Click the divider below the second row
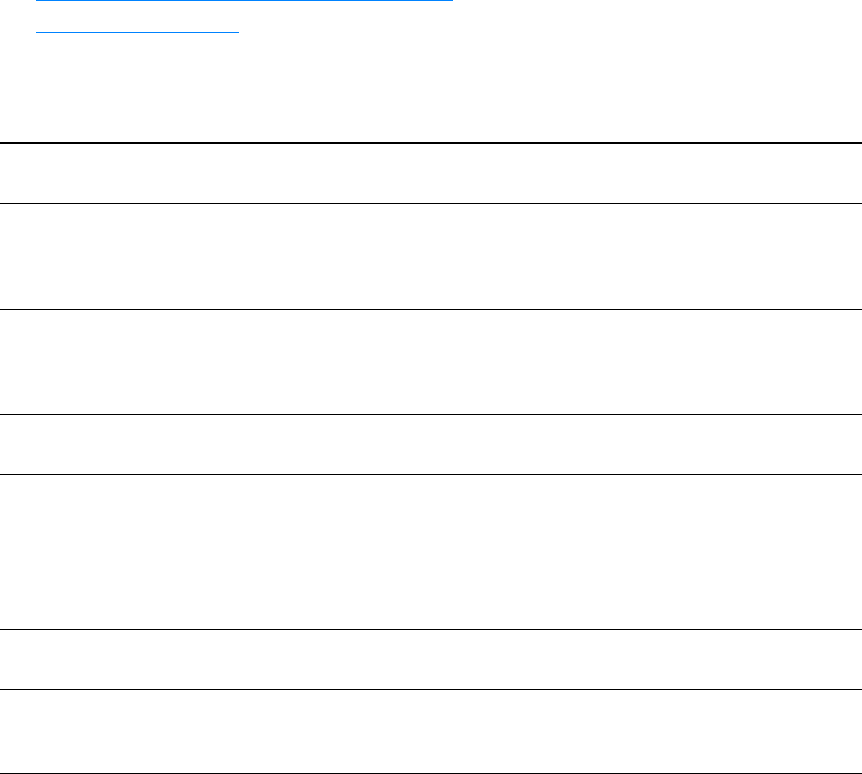862x774 pixels. tap(430, 309)
